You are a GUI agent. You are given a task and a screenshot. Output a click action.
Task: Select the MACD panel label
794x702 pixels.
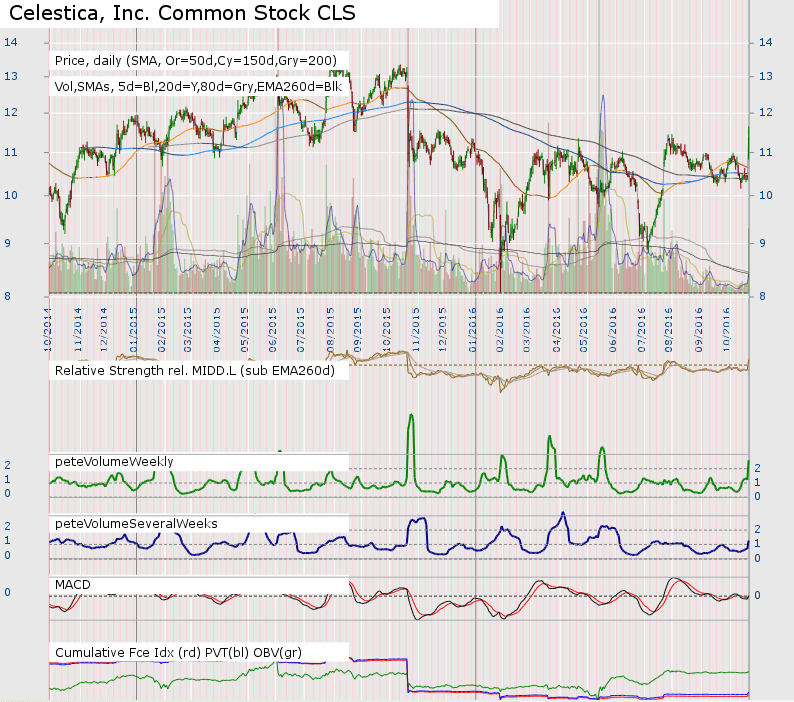coord(72,584)
